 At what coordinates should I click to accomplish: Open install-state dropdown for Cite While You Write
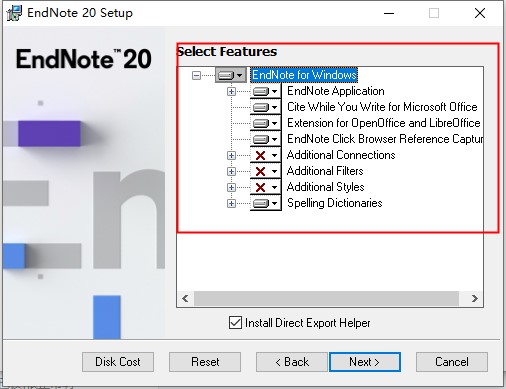[266, 107]
